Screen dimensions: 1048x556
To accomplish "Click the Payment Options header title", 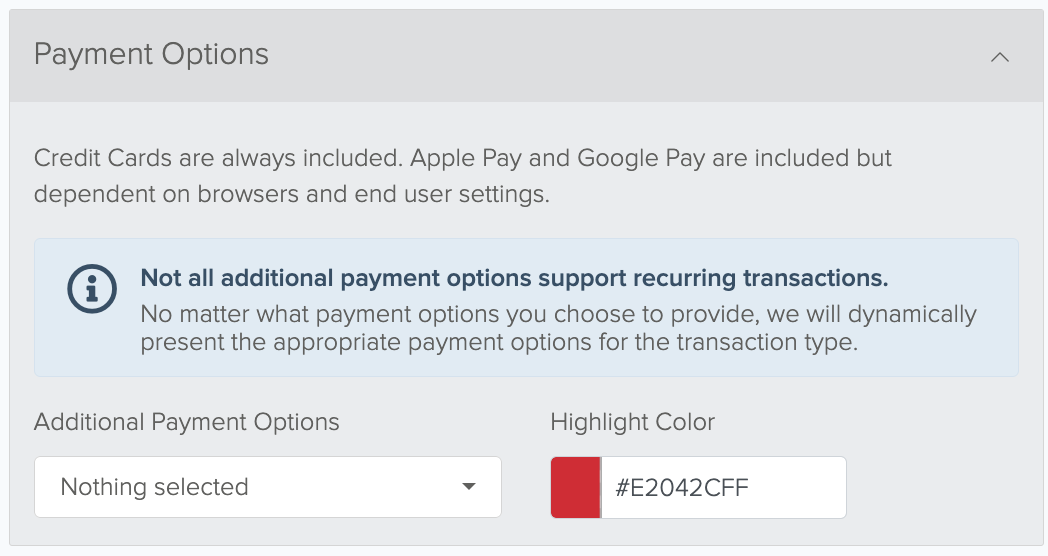I will pos(151,54).
